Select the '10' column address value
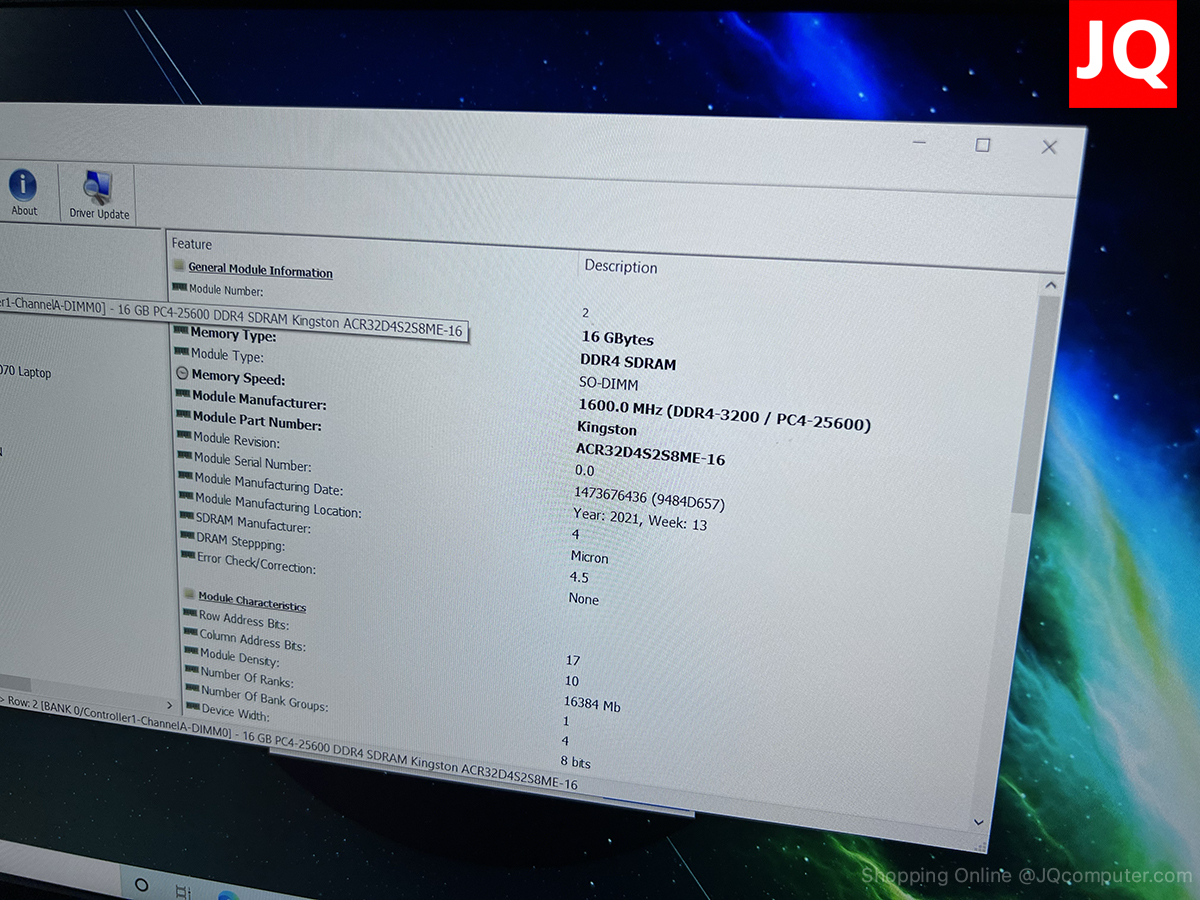This screenshot has width=1200, height=900. [572, 681]
